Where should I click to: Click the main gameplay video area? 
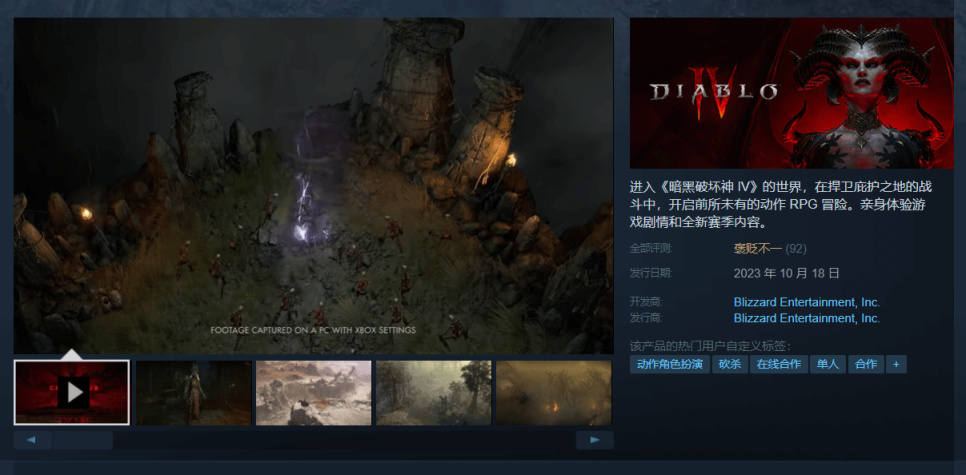click(x=314, y=185)
